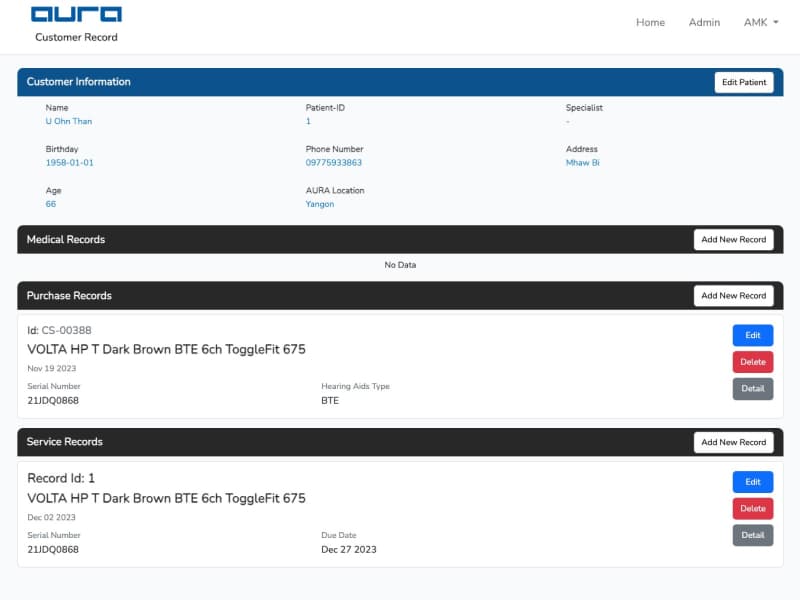The width and height of the screenshot is (800, 600).
Task: Go to the Home menu item
Action: 650,22
